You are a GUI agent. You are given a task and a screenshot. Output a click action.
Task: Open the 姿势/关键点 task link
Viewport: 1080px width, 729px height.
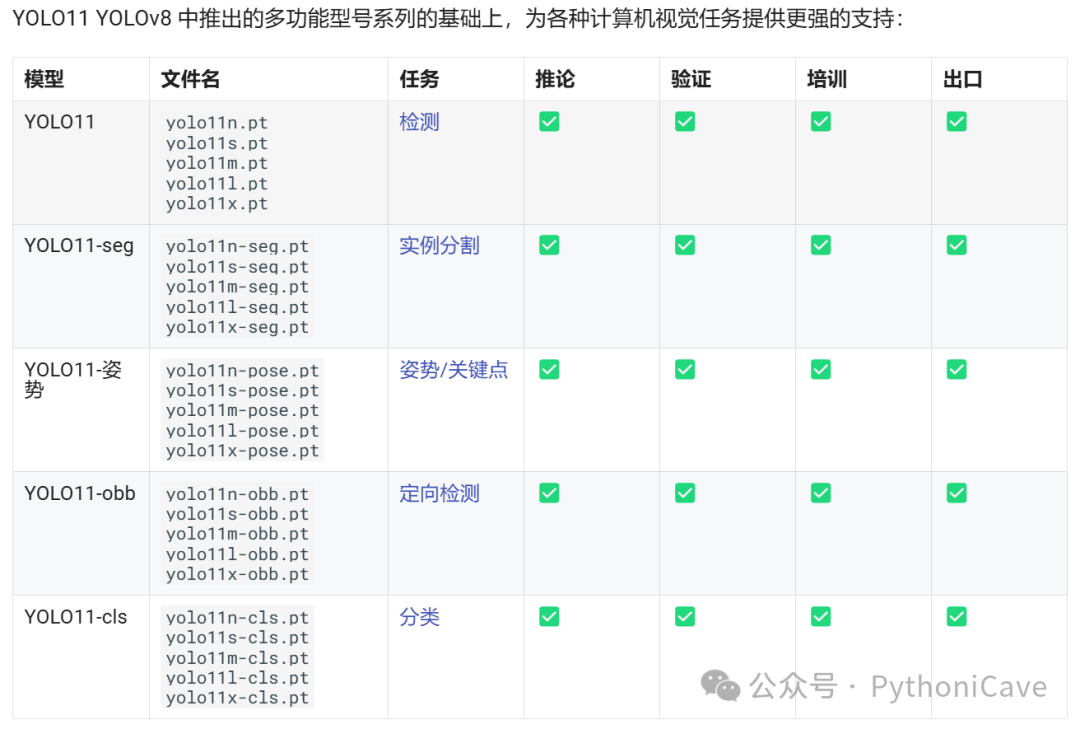coord(453,369)
